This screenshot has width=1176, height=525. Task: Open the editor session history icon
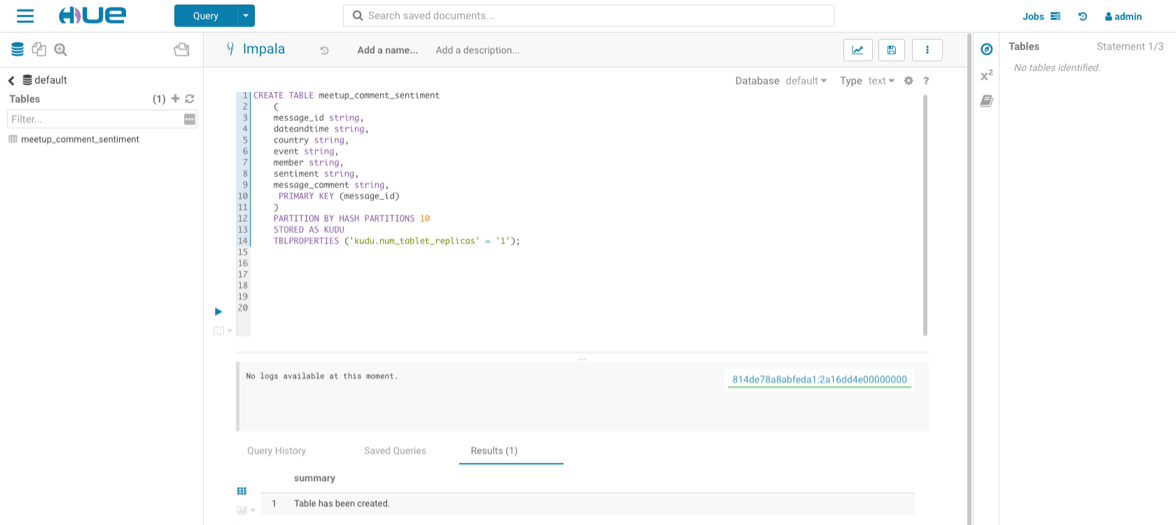click(324, 50)
